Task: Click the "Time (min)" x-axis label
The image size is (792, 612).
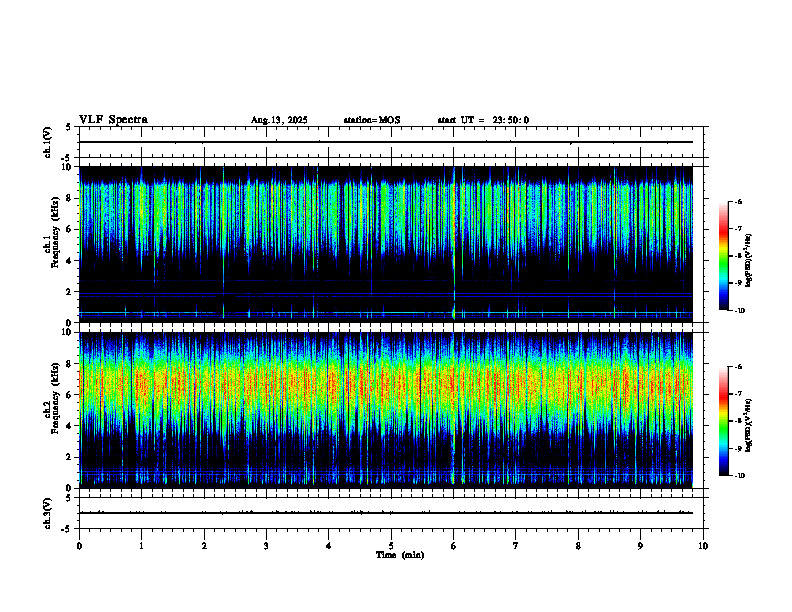Action: [x=400, y=555]
